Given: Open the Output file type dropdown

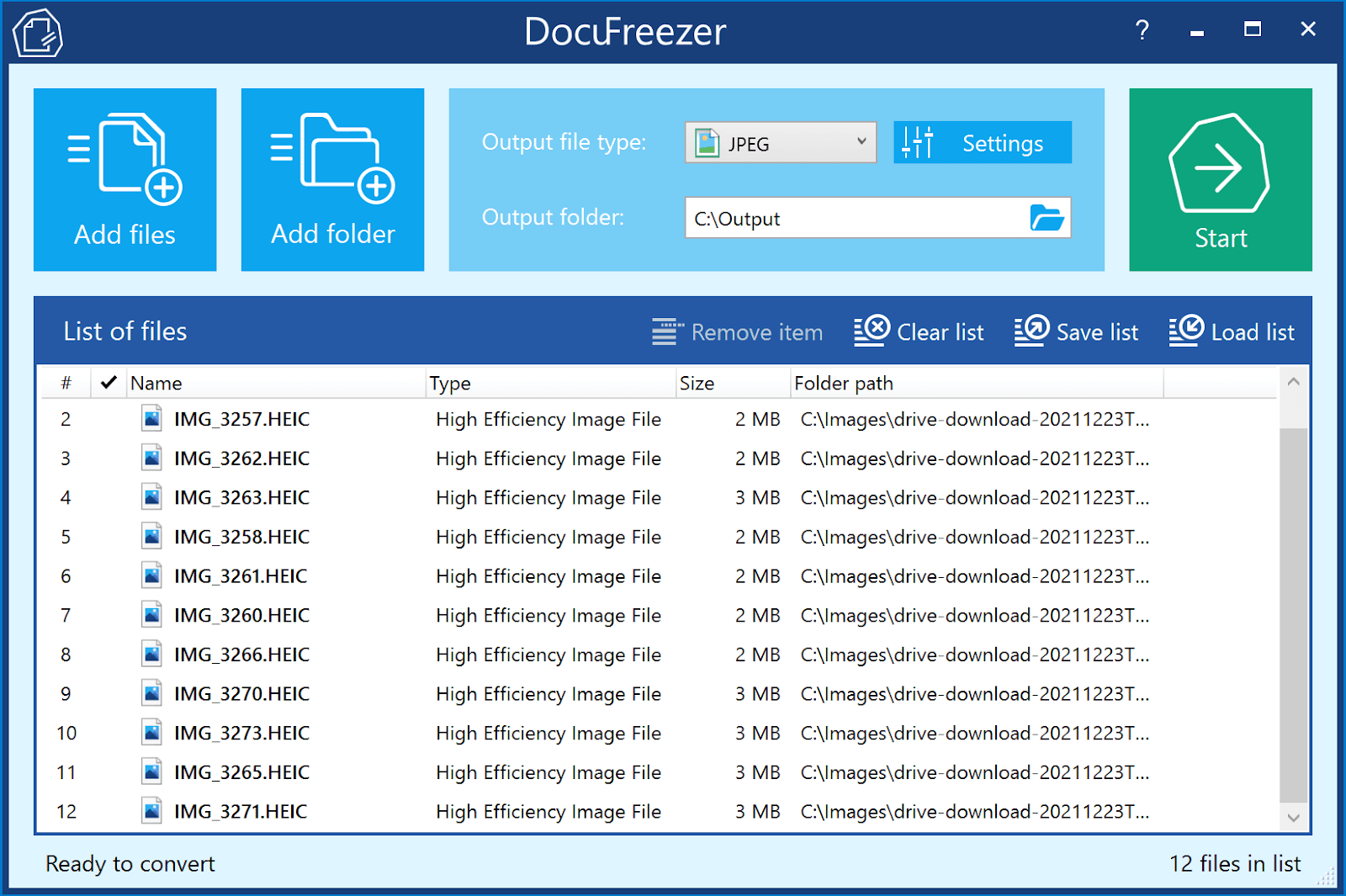Looking at the screenshot, I should coord(860,142).
